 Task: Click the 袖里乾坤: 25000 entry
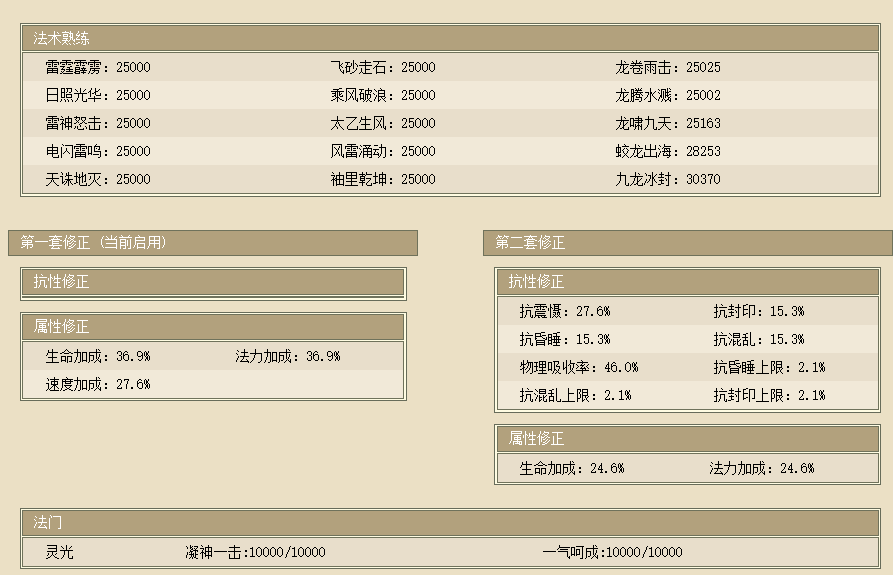pyautogui.click(x=383, y=180)
